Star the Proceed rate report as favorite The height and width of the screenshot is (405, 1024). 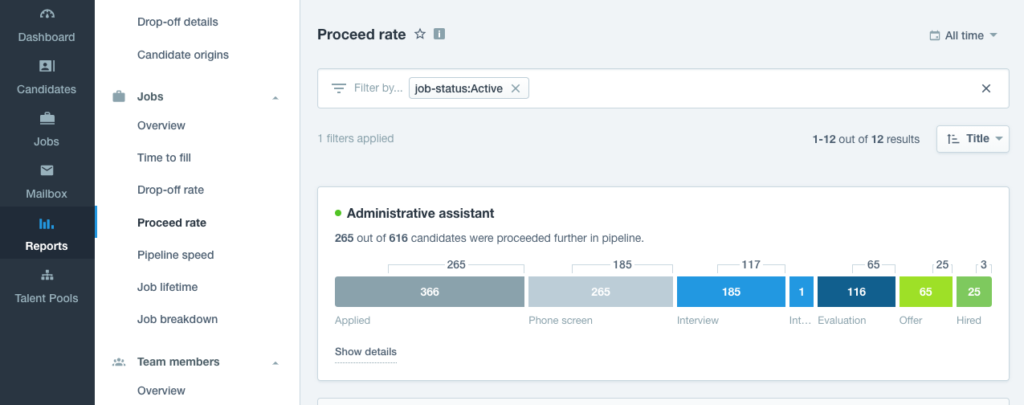[420, 34]
